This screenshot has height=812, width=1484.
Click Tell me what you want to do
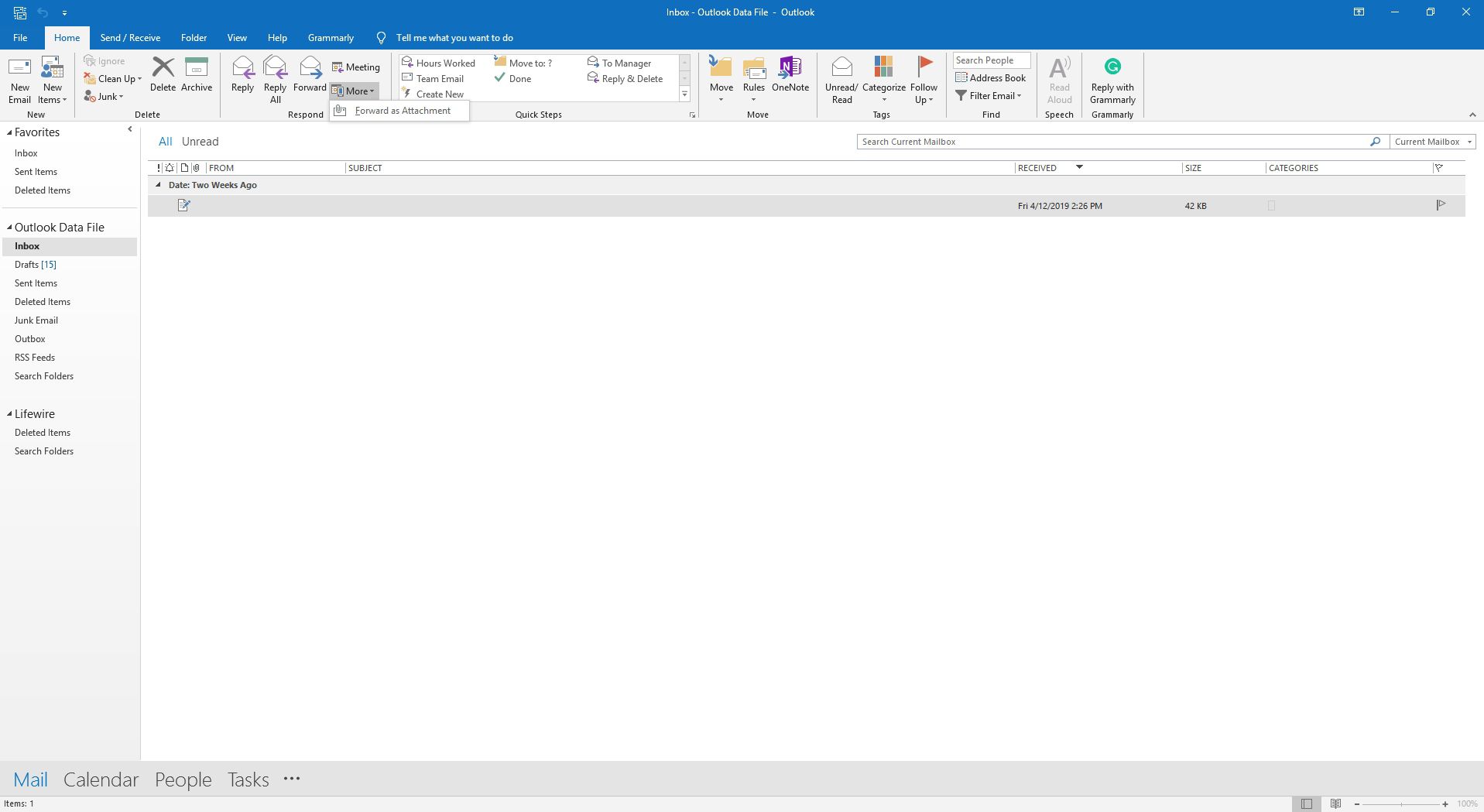tap(454, 37)
